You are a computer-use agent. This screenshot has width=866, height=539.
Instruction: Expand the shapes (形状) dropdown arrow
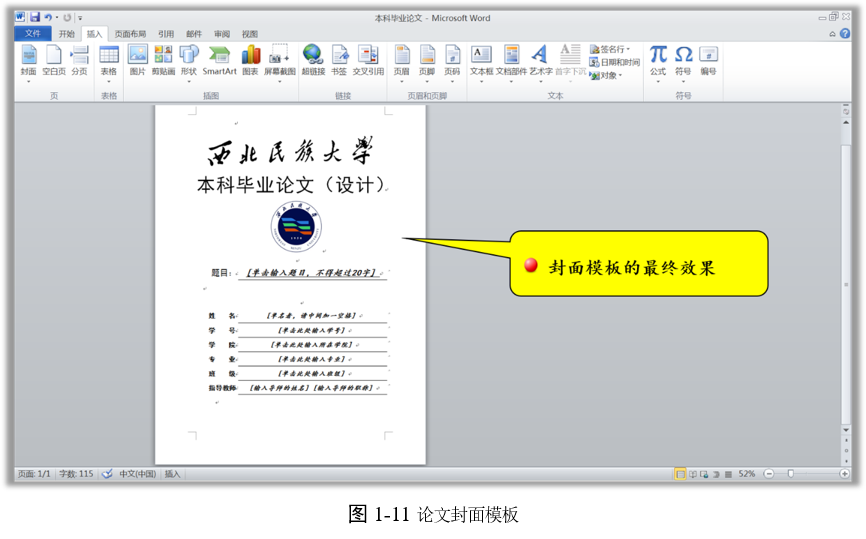pos(189,81)
